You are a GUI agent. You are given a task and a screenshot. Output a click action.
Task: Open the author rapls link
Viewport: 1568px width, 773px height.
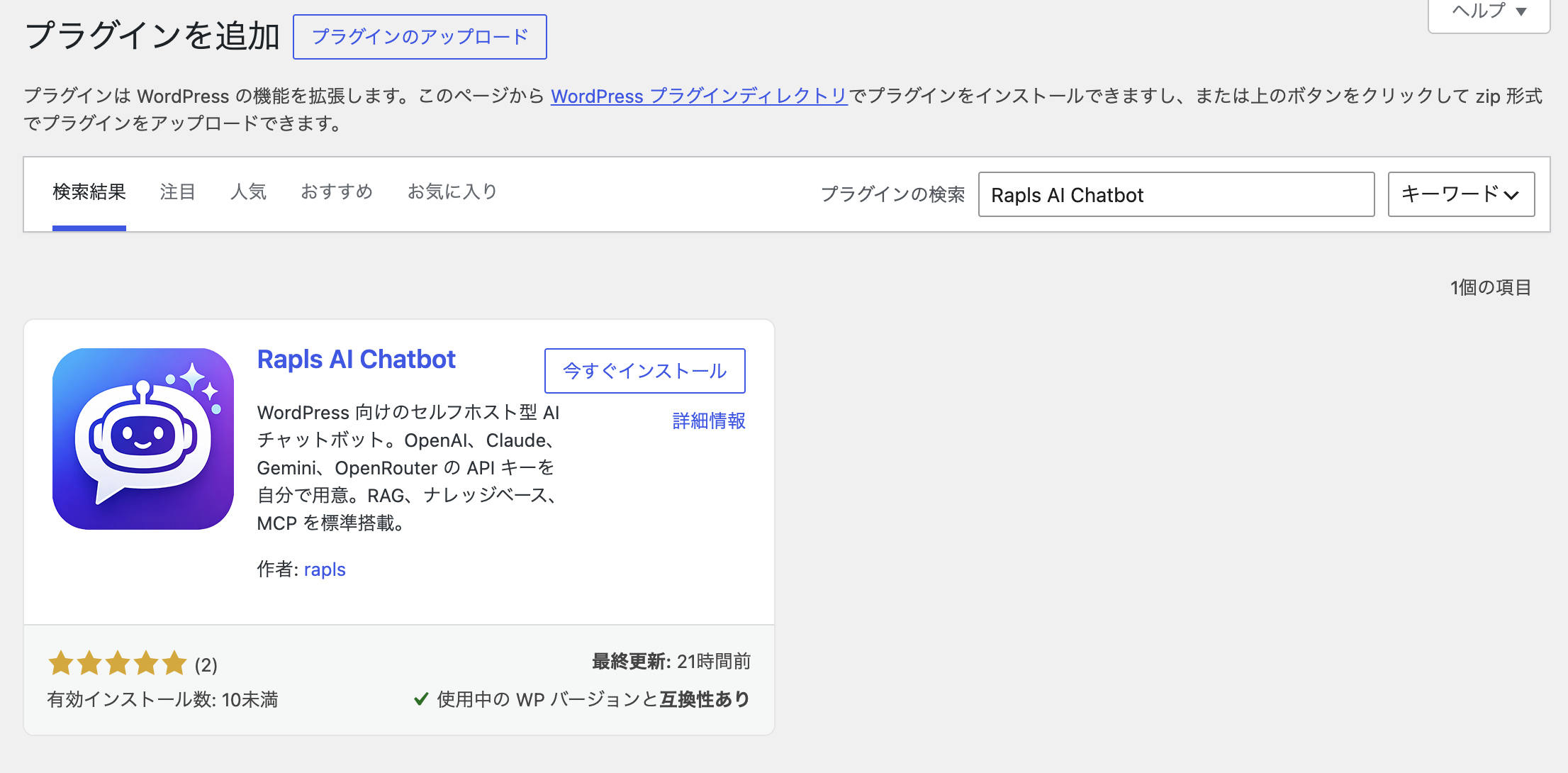tap(325, 569)
